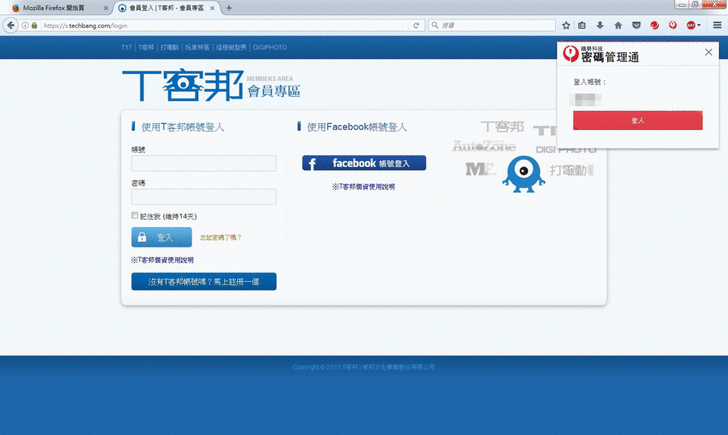
Task: Click the 帳號 input field
Action: coord(204,163)
